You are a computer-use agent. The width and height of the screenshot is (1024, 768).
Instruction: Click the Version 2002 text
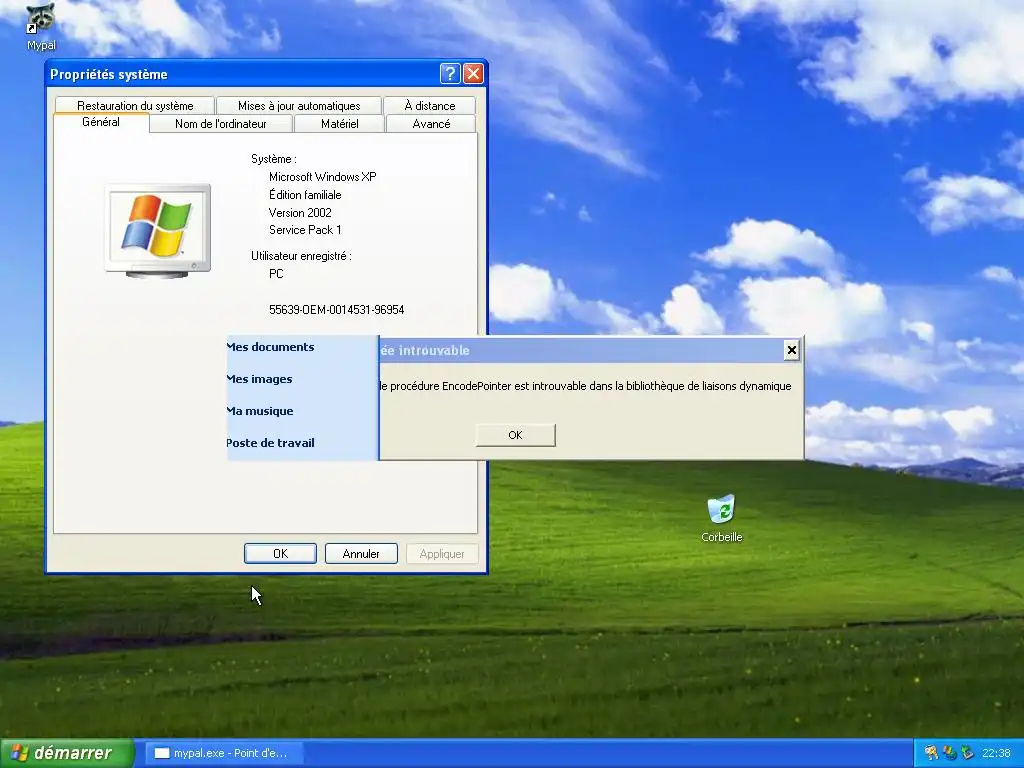click(x=300, y=213)
